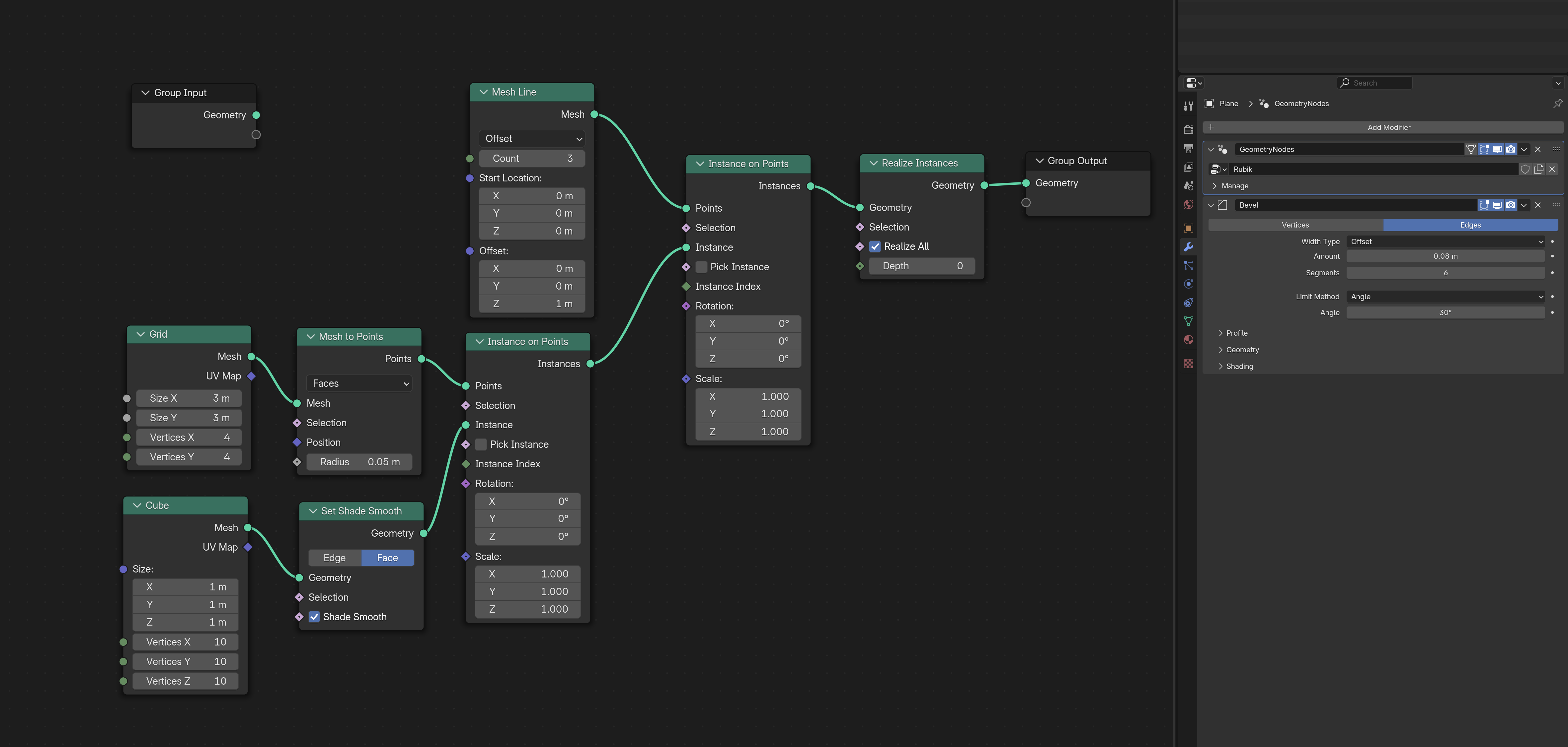This screenshot has height=747, width=1568.
Task: Toggle Bevel render visibility
Action: click(1511, 205)
